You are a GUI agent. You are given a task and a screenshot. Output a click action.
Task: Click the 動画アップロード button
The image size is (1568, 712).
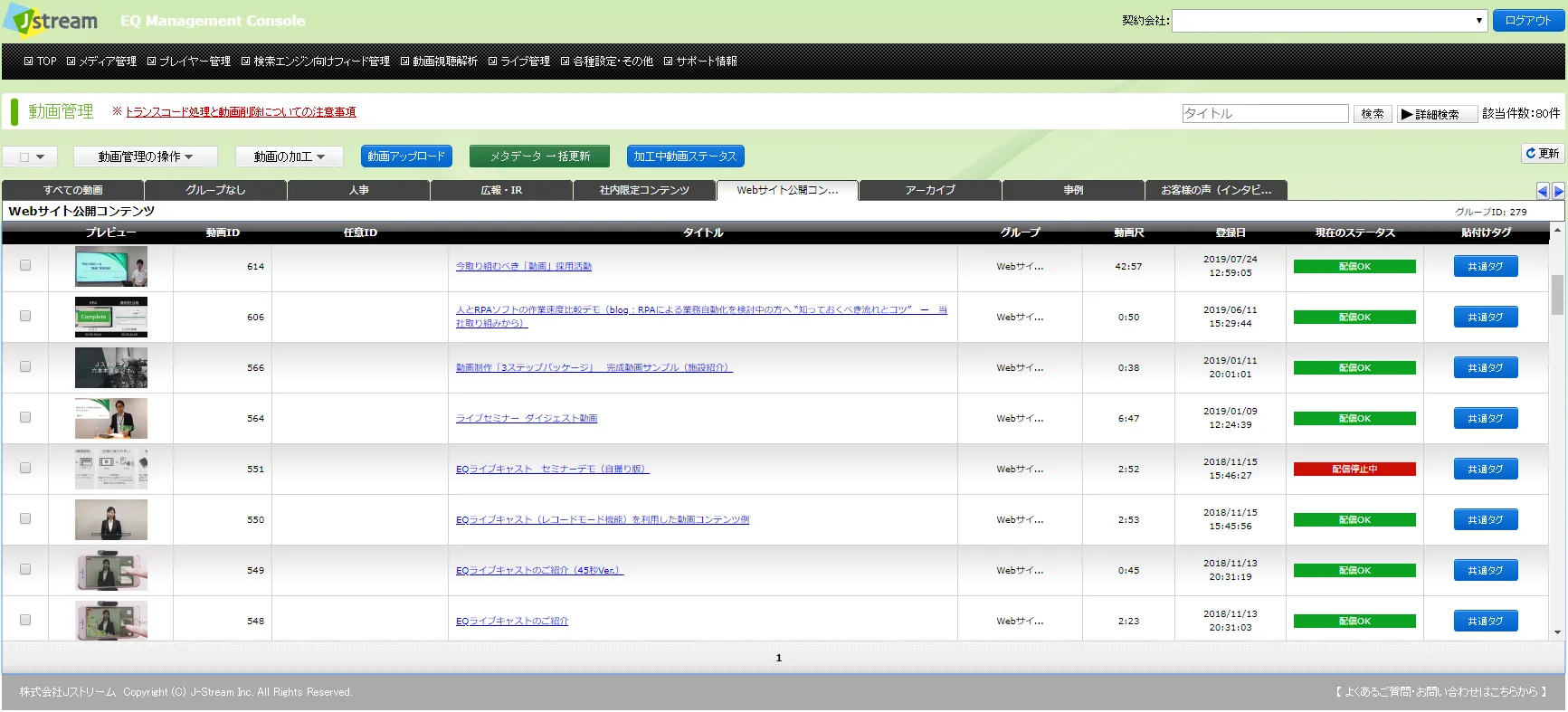coord(406,157)
